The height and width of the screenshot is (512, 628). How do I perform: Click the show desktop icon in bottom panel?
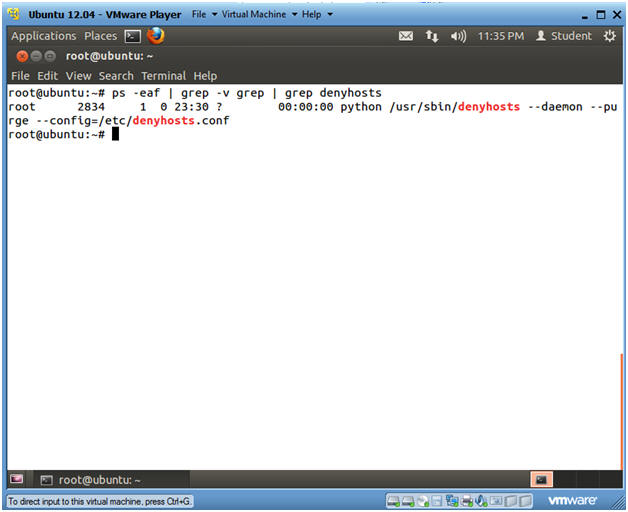click(16, 479)
